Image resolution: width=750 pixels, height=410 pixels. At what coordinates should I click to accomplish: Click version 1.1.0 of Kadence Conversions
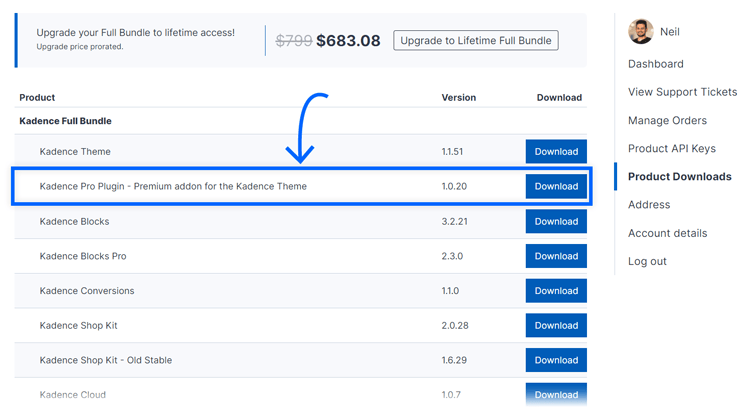[x=450, y=291]
